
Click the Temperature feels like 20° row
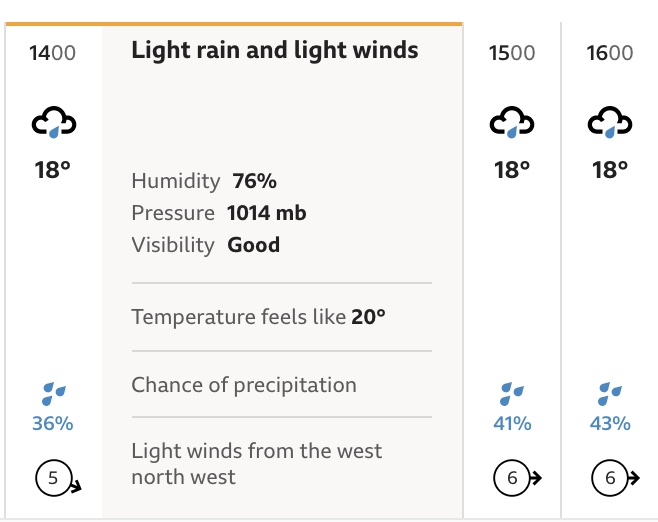pyautogui.click(x=282, y=317)
